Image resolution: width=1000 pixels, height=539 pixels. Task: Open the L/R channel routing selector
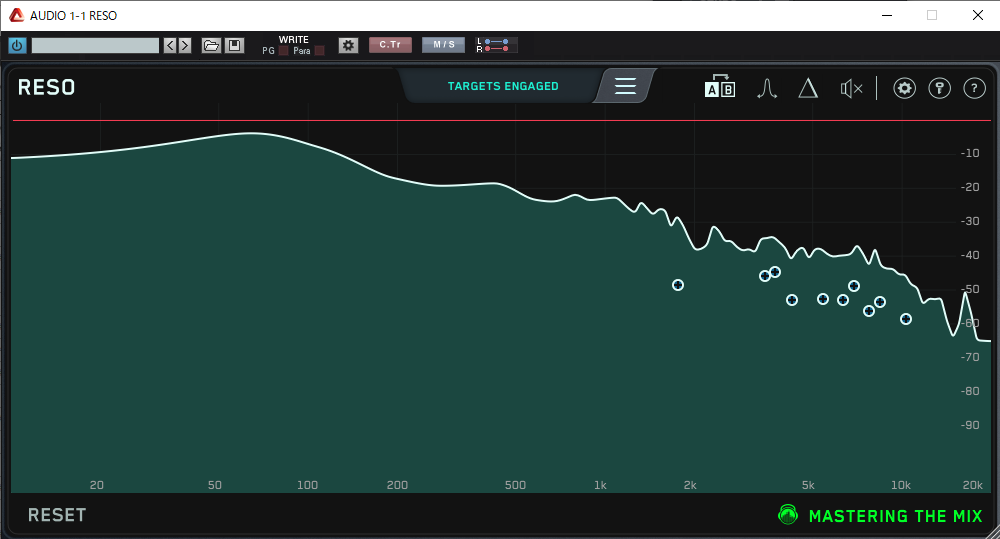click(x=497, y=45)
